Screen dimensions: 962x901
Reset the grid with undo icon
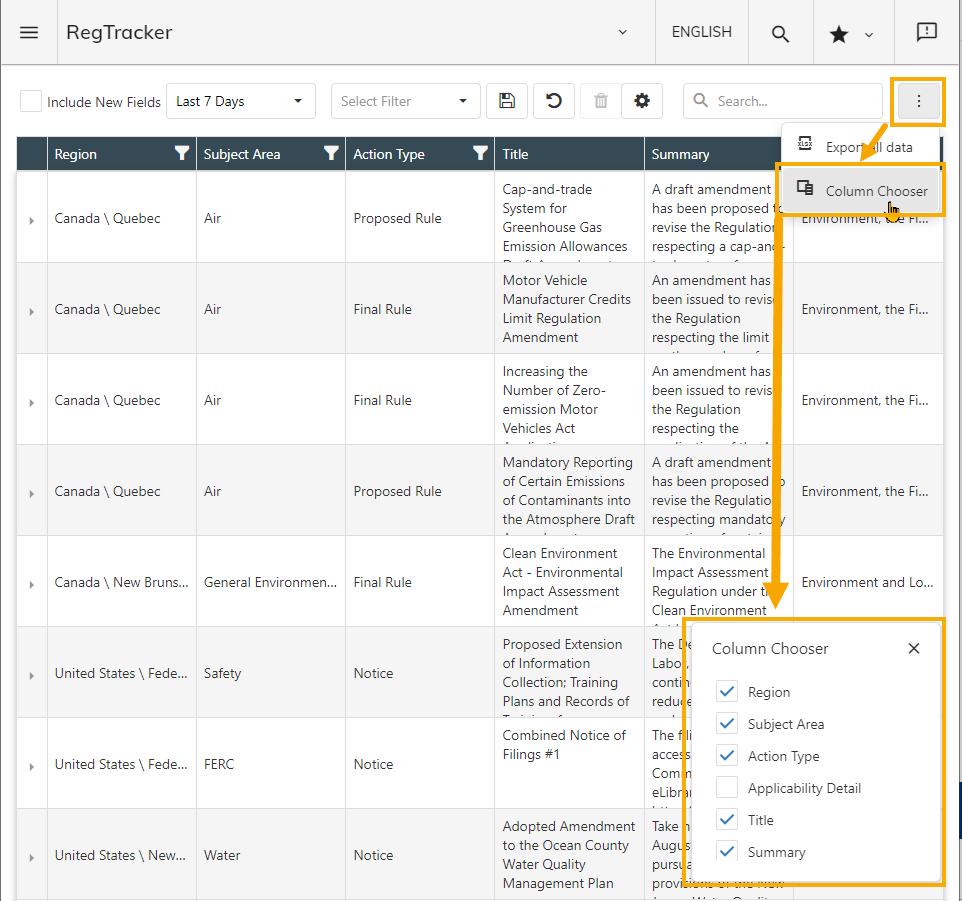tap(553, 101)
